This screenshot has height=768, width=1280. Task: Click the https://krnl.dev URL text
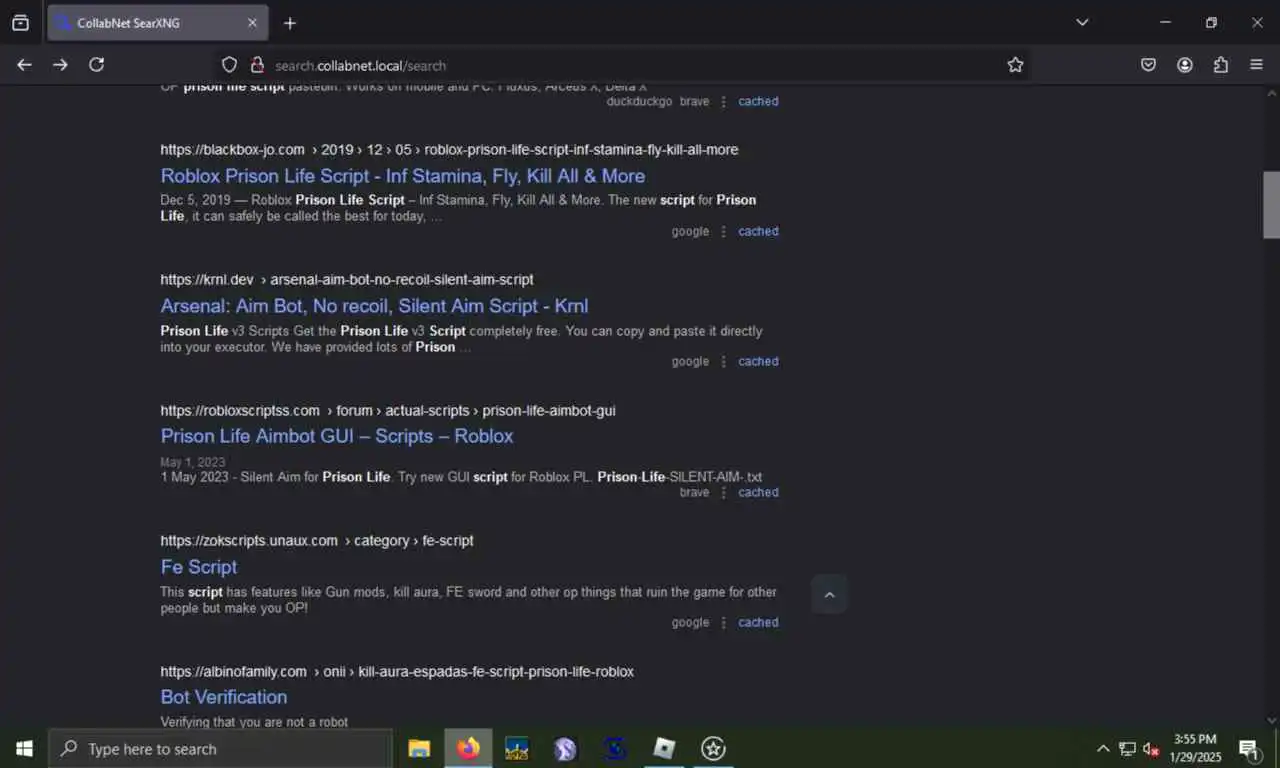207,280
